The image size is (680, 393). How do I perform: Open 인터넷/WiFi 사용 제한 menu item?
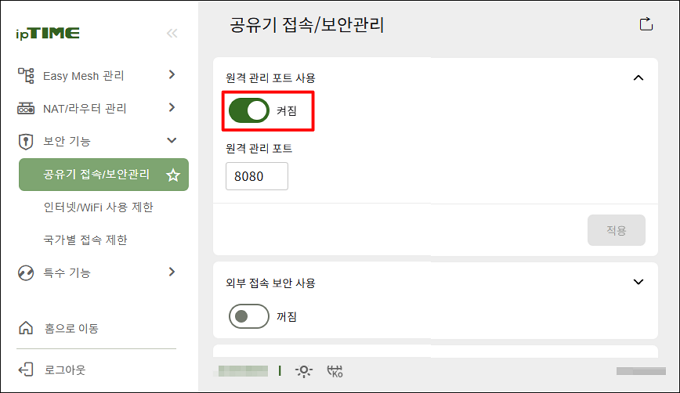point(98,207)
